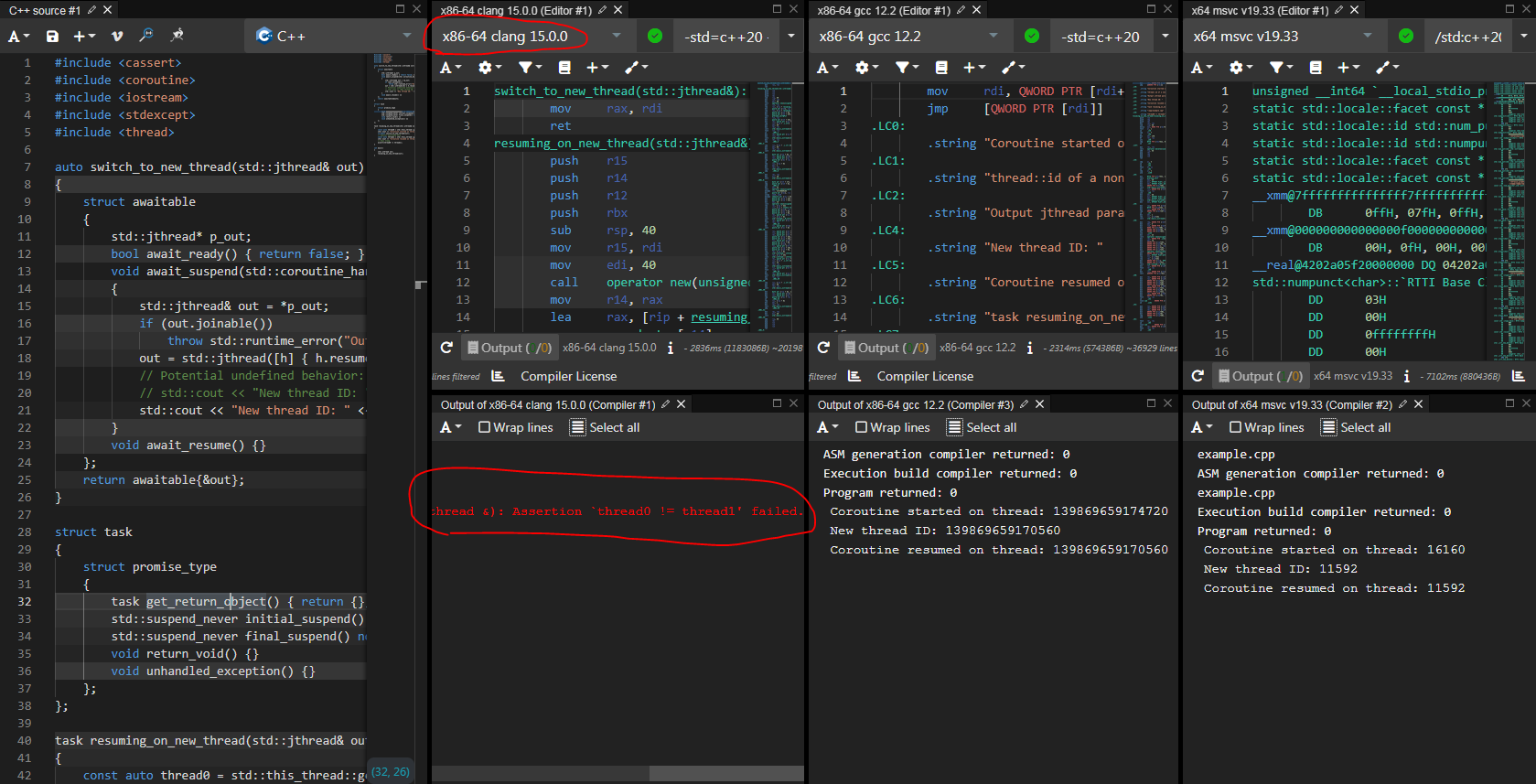Click Output (0/0) button in gcc pane

pyautogui.click(x=886, y=348)
